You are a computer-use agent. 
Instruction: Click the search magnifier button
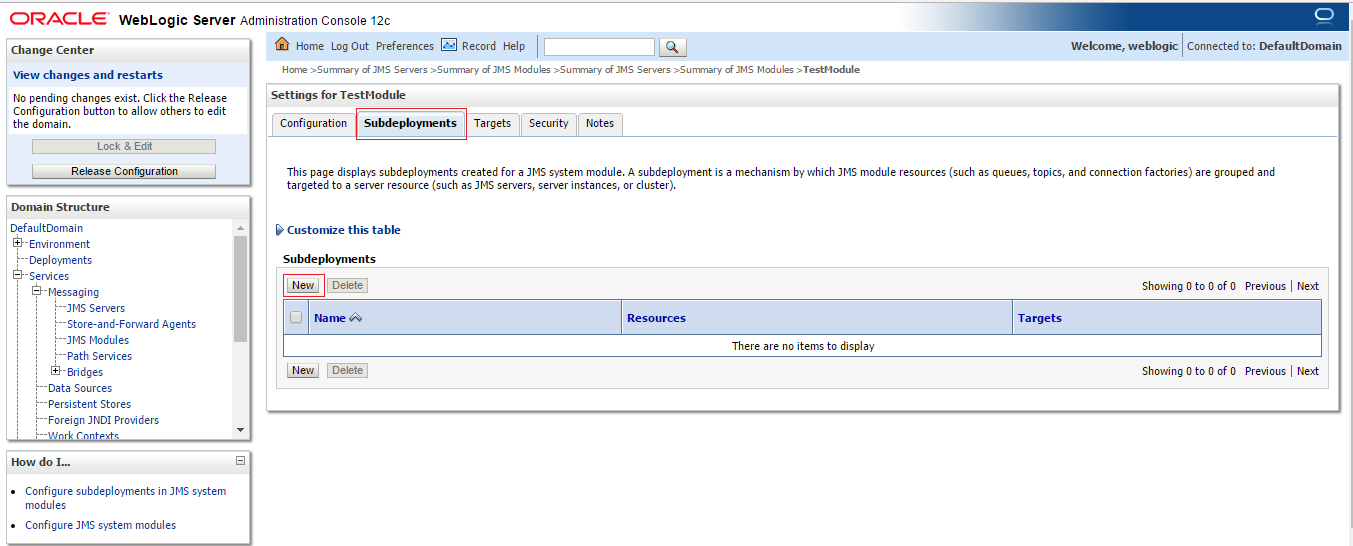[x=673, y=47]
